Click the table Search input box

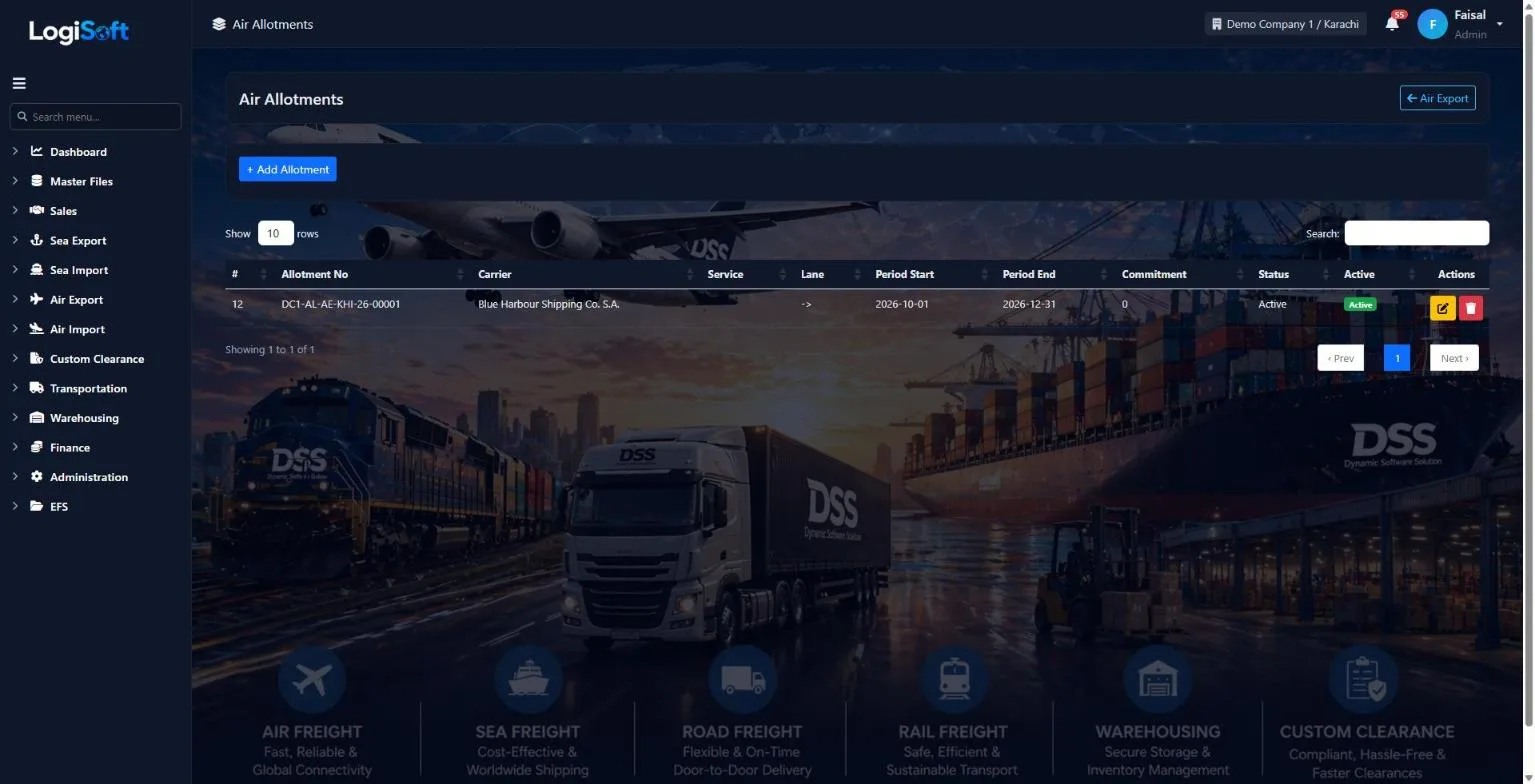point(1416,233)
